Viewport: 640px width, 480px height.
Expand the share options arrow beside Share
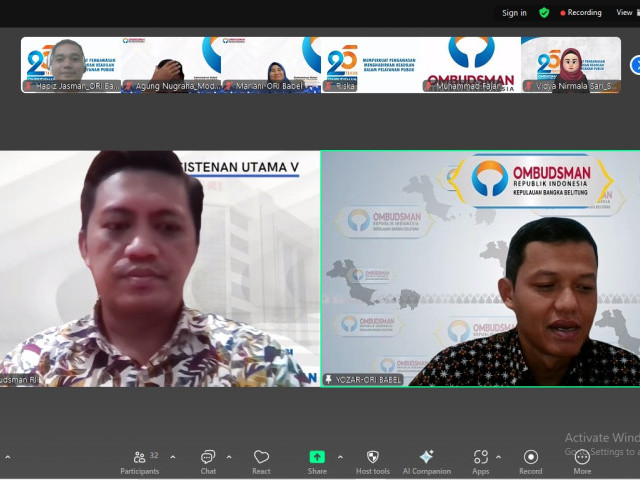click(339, 457)
